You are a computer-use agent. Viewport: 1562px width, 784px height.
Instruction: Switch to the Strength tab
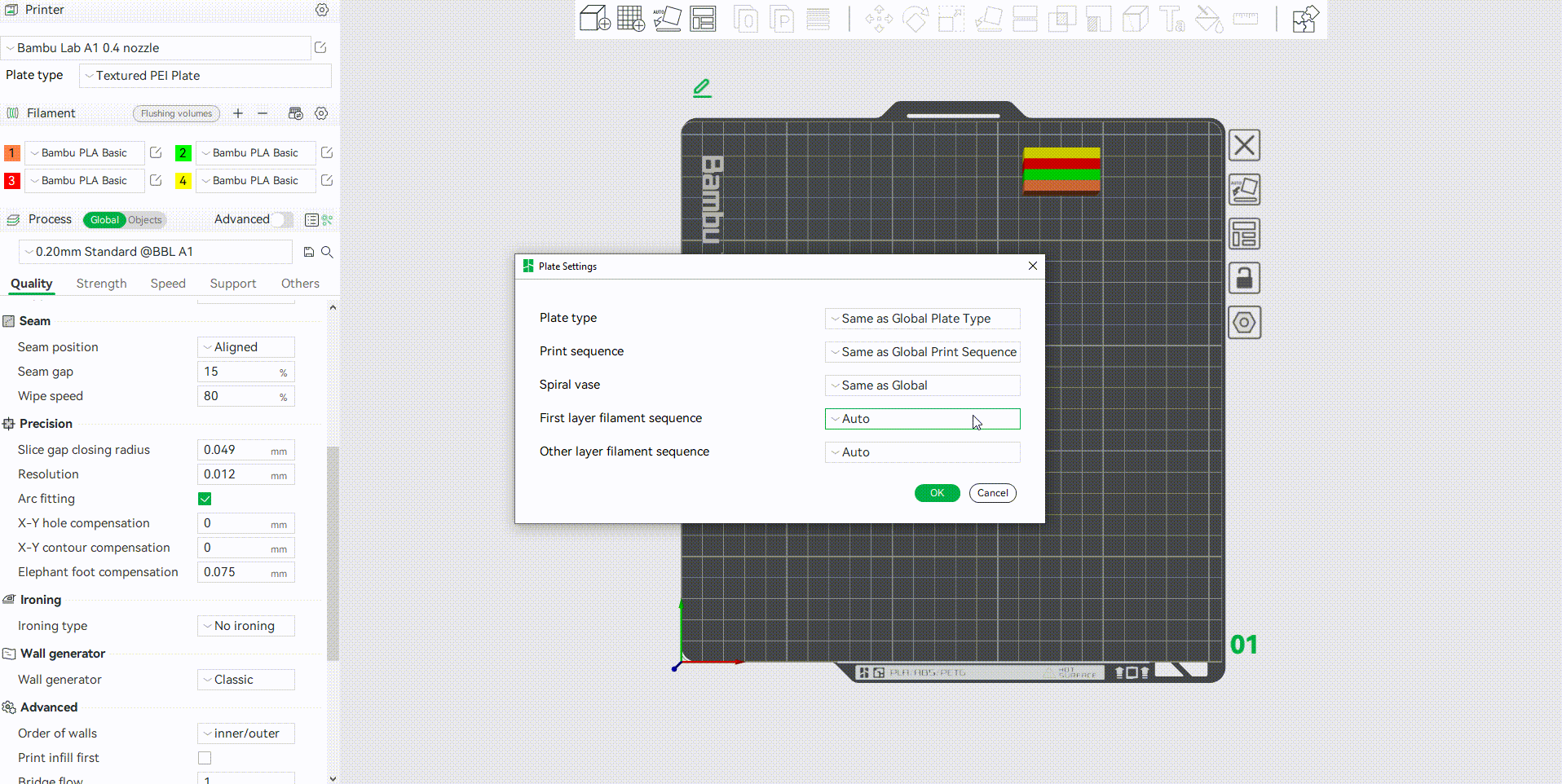click(101, 284)
